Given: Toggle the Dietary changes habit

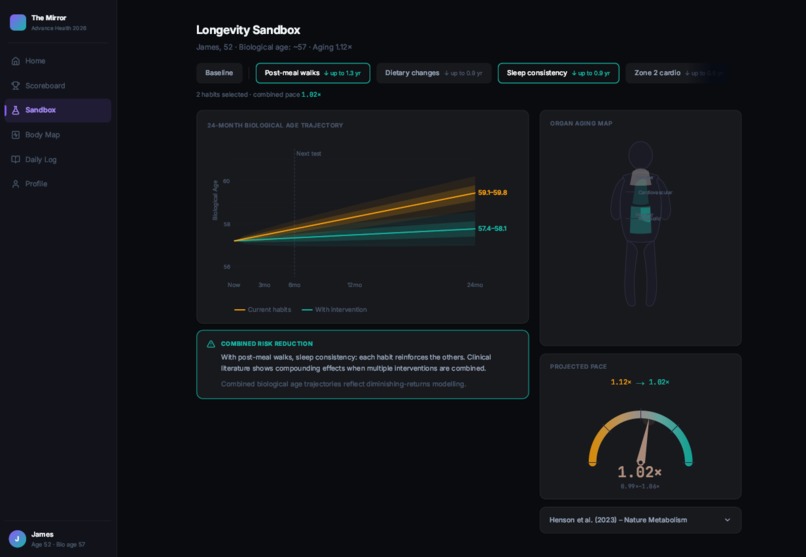Looking at the screenshot, I should click(434, 73).
